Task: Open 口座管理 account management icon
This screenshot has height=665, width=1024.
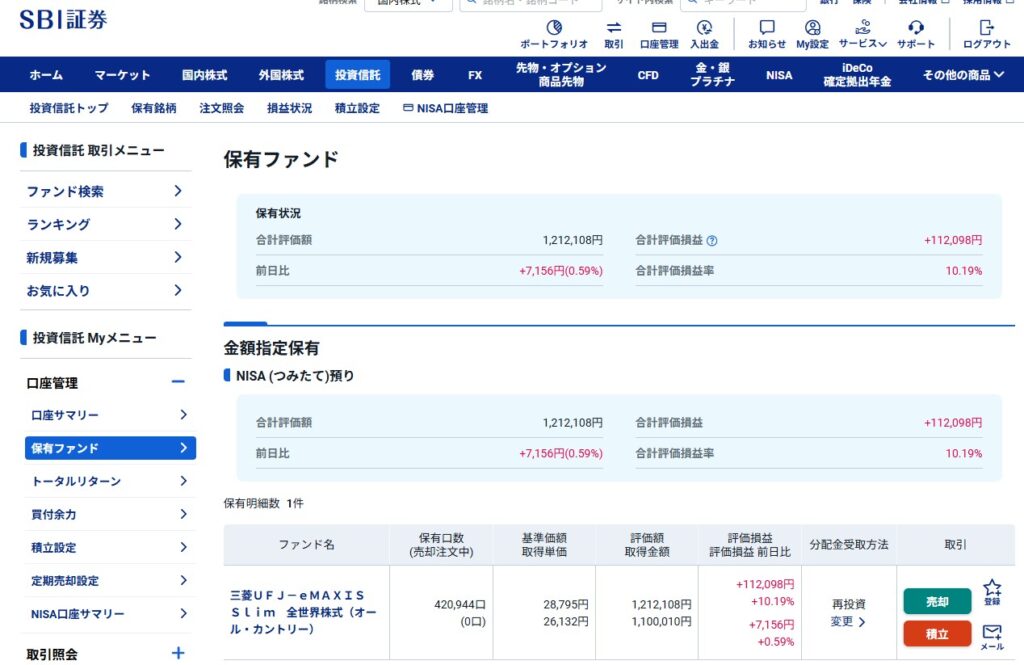Action: 659,28
